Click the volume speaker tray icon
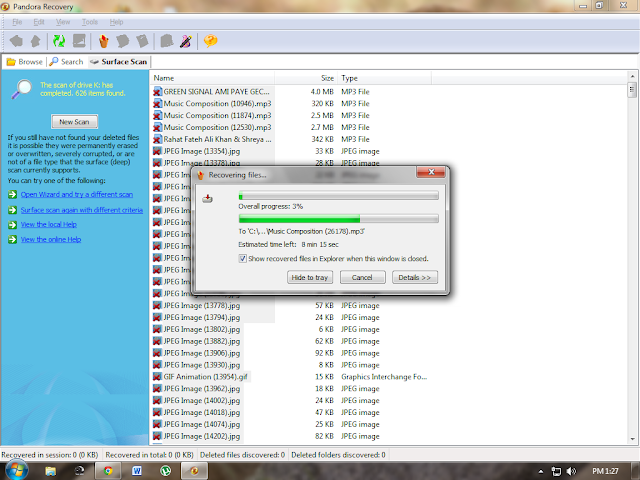Viewport: 640px width, 480px height. [571, 471]
